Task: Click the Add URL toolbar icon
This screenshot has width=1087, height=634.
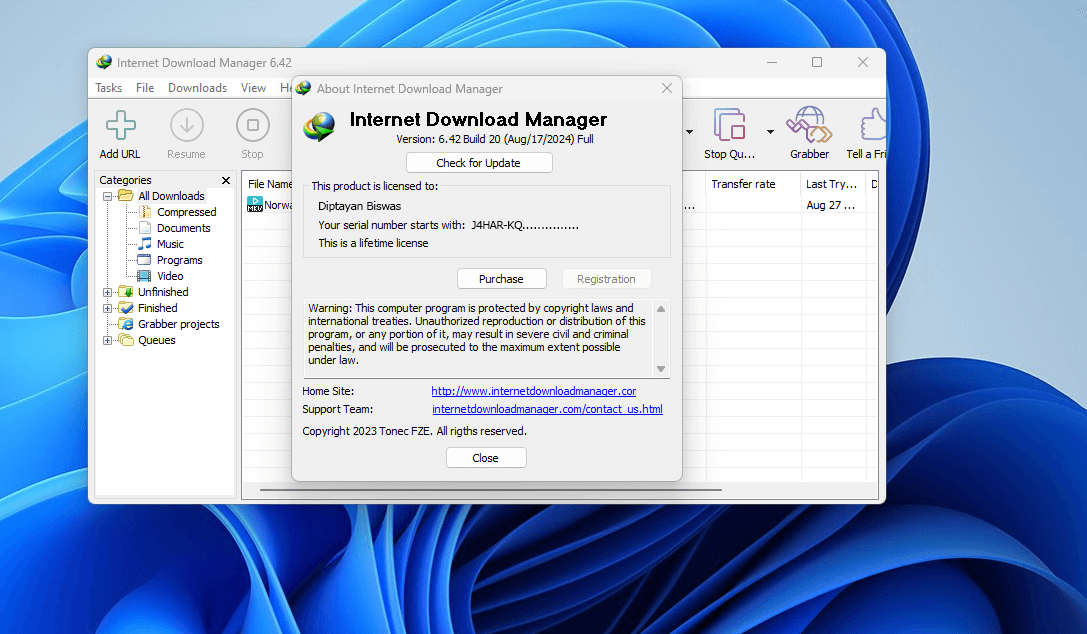Action: point(120,126)
